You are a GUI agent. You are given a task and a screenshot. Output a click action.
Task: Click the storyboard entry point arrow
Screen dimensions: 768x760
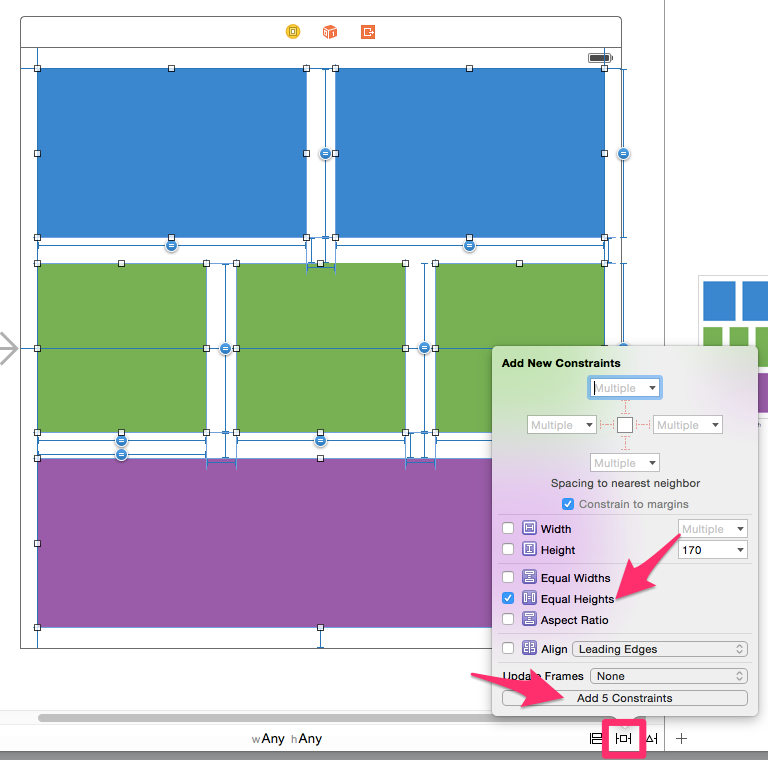click(8, 348)
